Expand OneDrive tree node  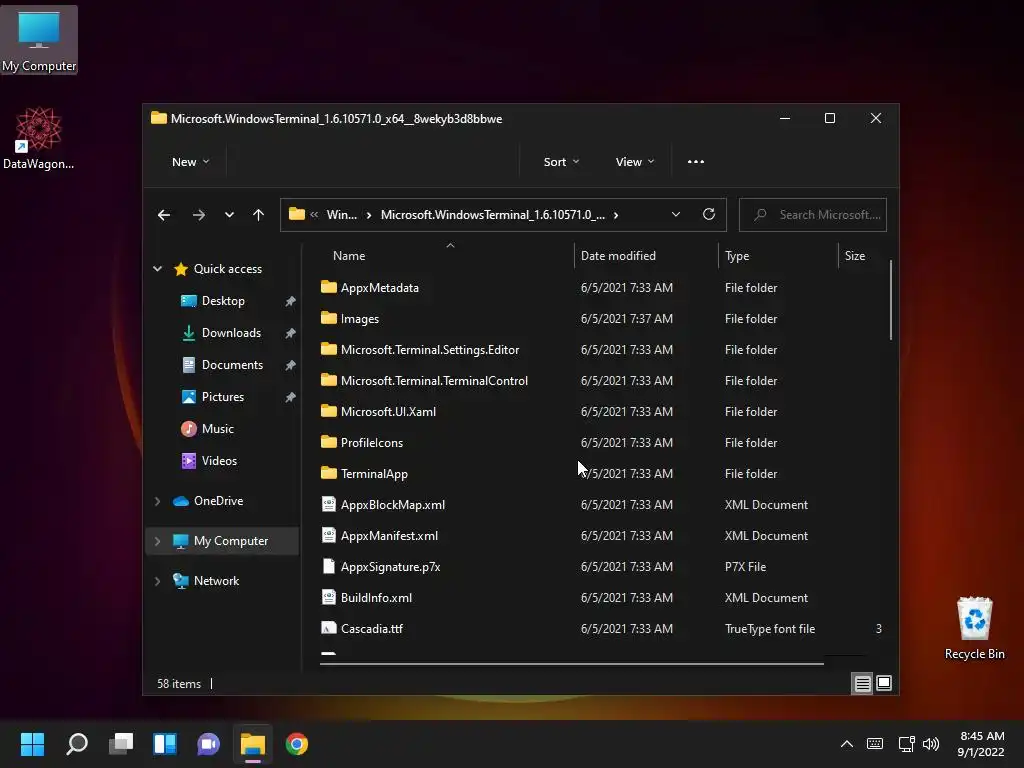tap(157, 501)
